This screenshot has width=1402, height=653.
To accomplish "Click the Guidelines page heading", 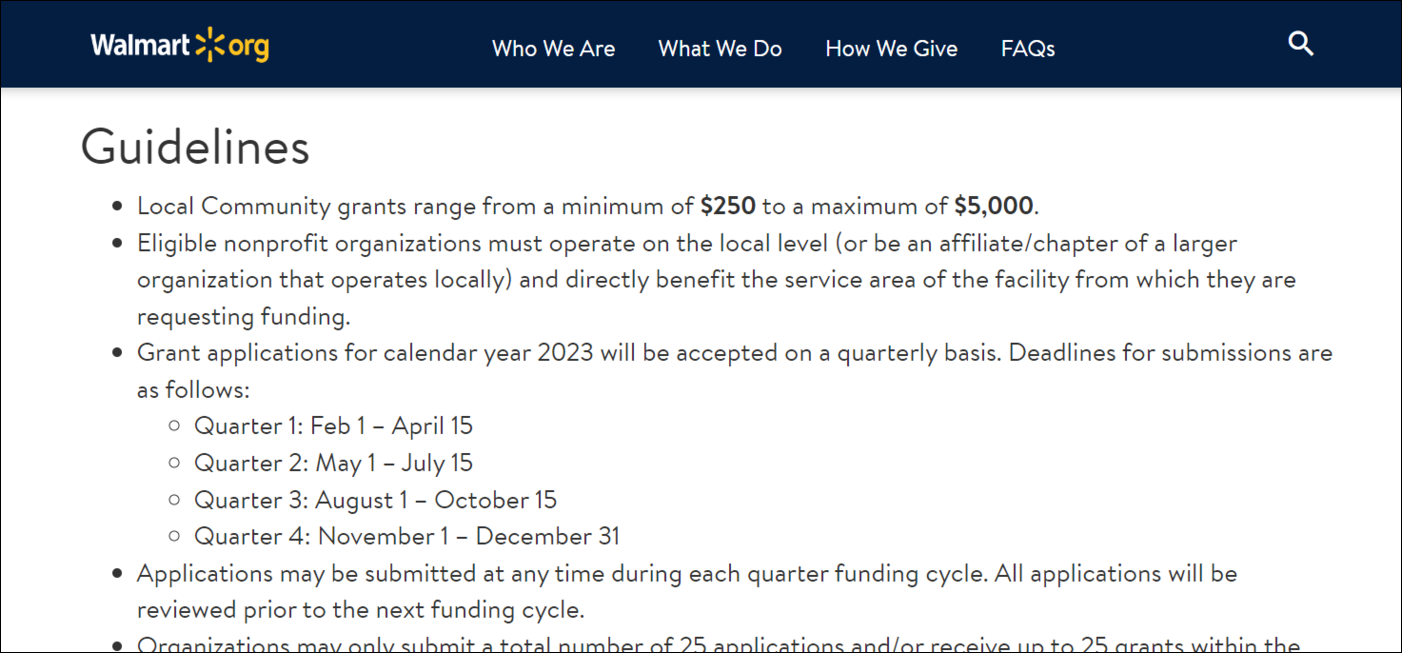I will (195, 146).
